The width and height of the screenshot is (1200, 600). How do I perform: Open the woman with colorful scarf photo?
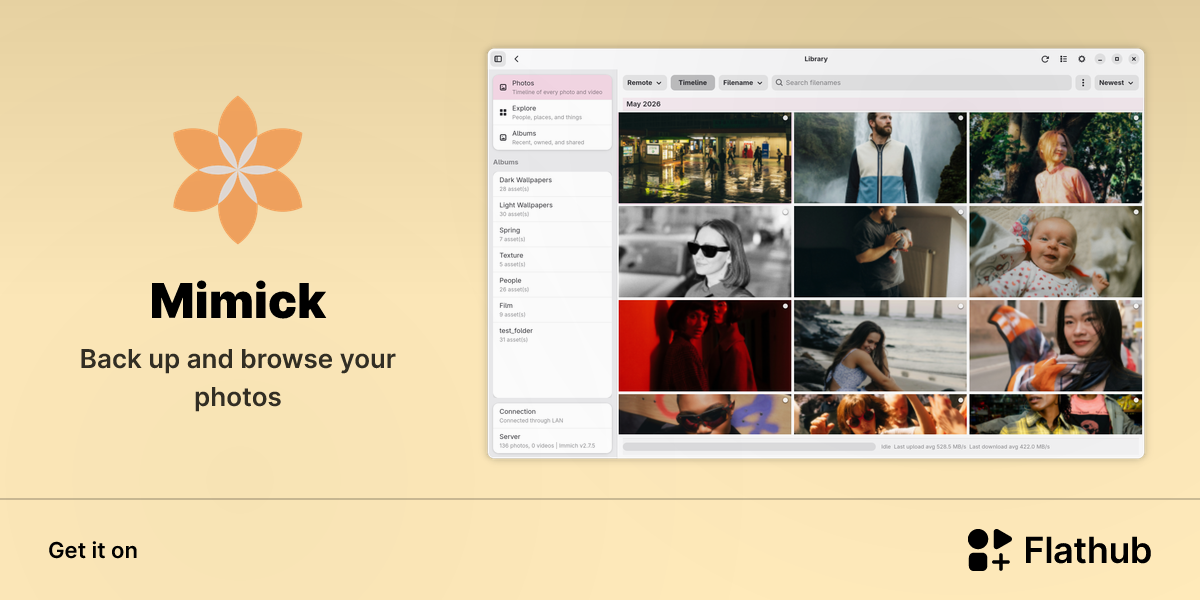click(x=1055, y=346)
